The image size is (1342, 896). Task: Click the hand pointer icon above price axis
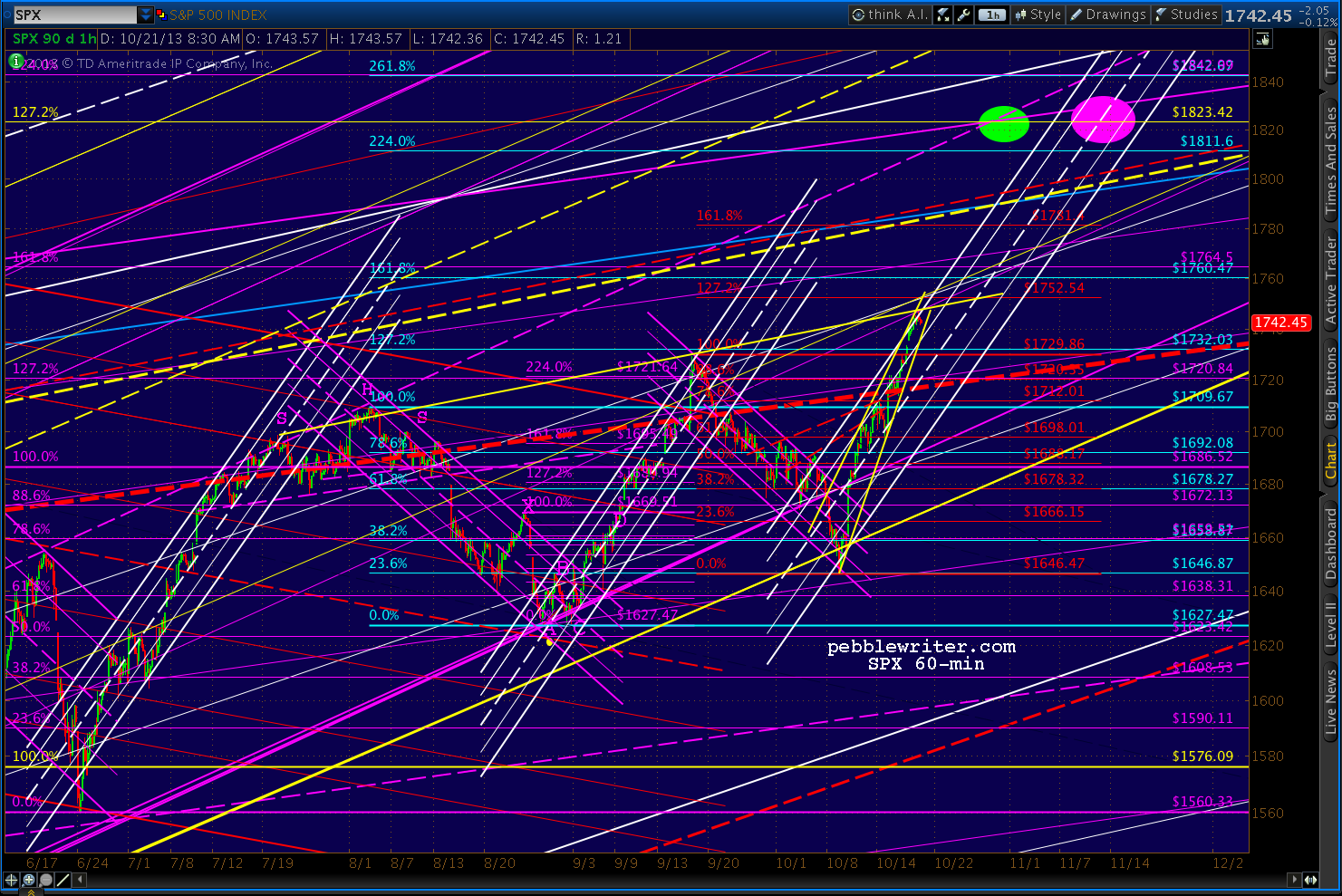(x=1262, y=39)
